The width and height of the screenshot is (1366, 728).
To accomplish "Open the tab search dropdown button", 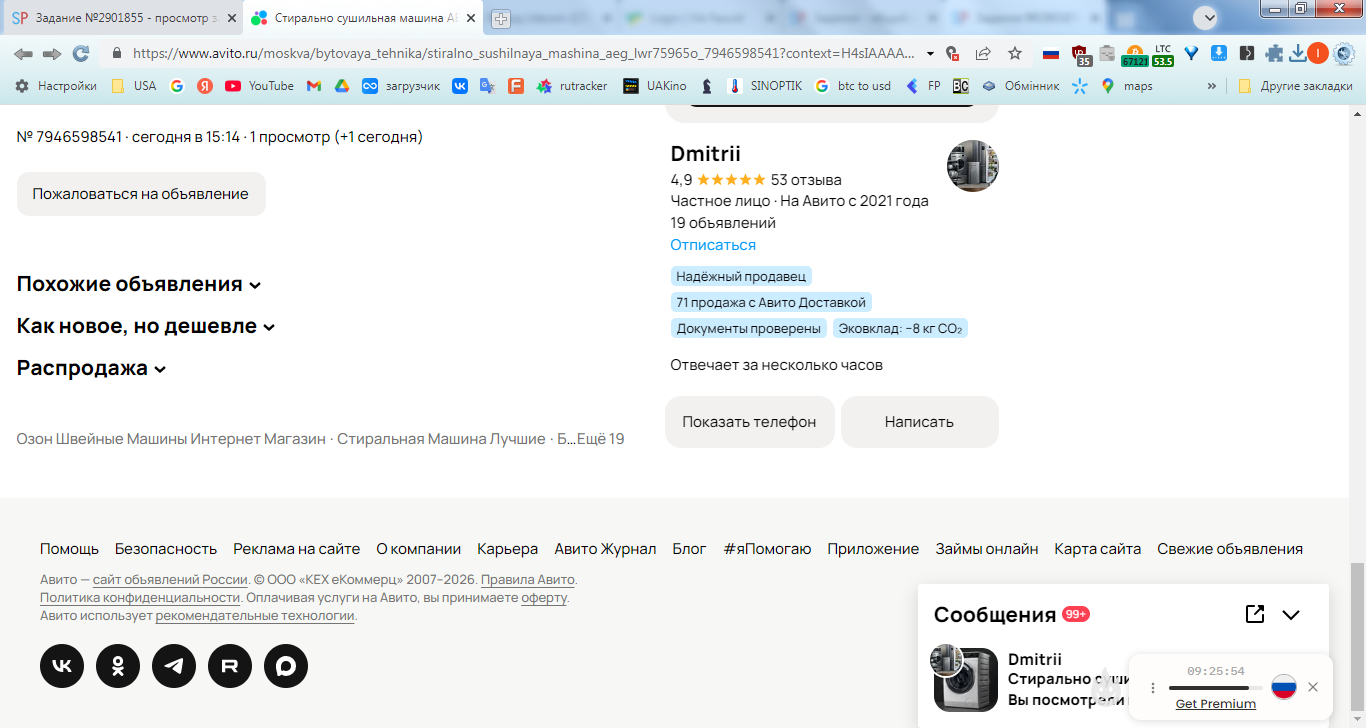I will [1206, 17].
